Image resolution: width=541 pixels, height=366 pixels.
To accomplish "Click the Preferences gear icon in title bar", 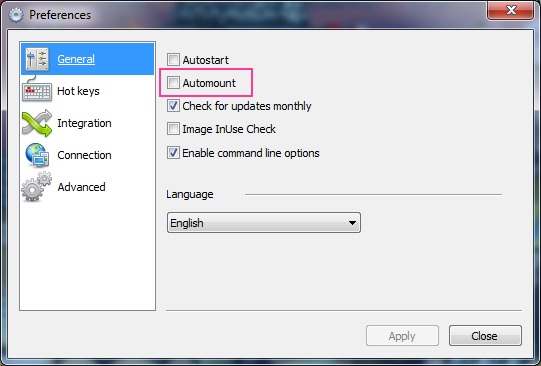I will pyautogui.click(x=16, y=15).
